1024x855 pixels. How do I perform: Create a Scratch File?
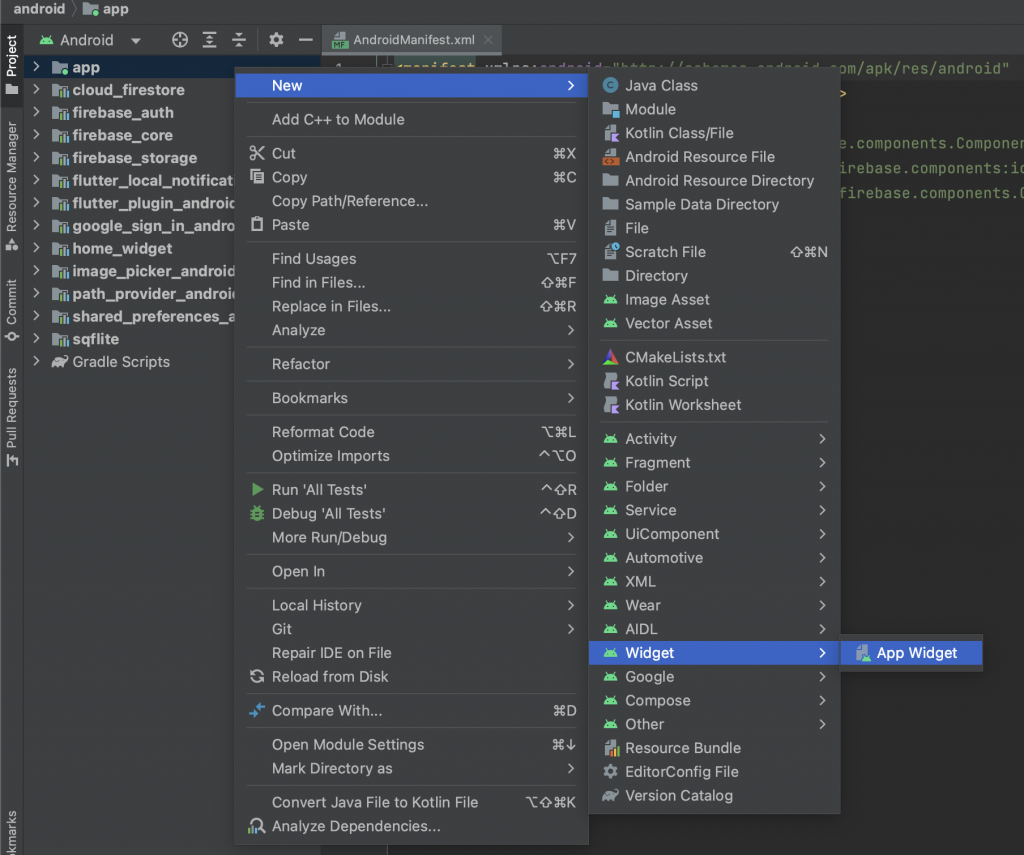click(x=714, y=252)
